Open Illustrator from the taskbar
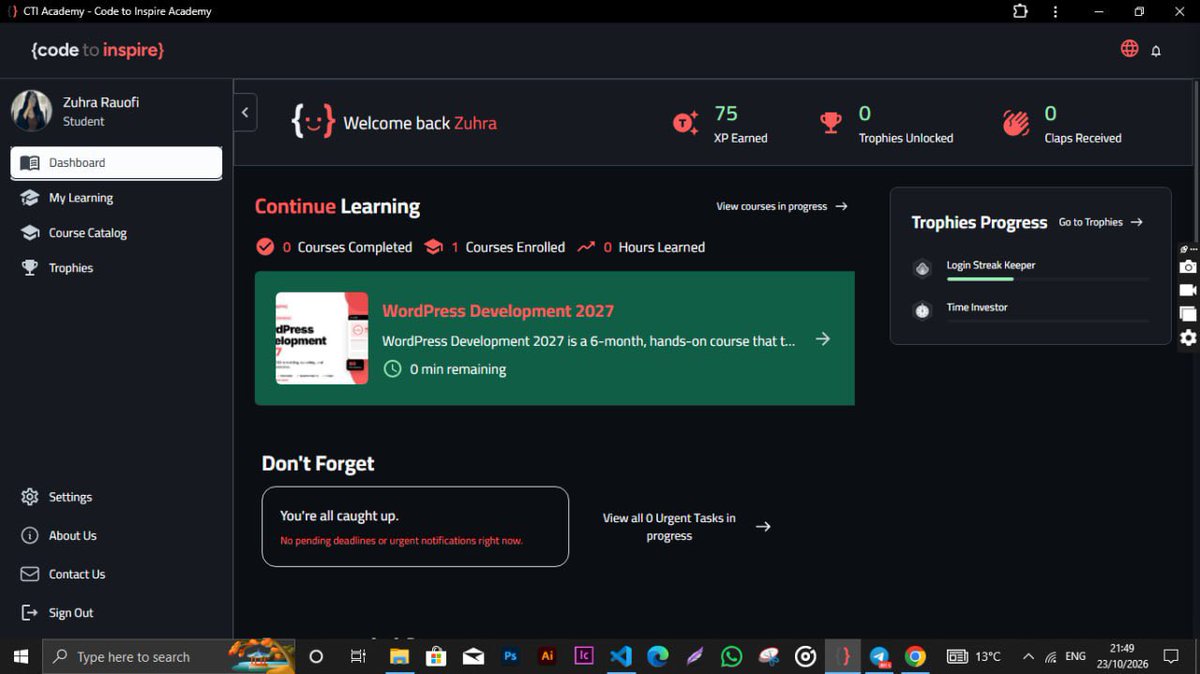The image size is (1200, 674). tap(547, 657)
